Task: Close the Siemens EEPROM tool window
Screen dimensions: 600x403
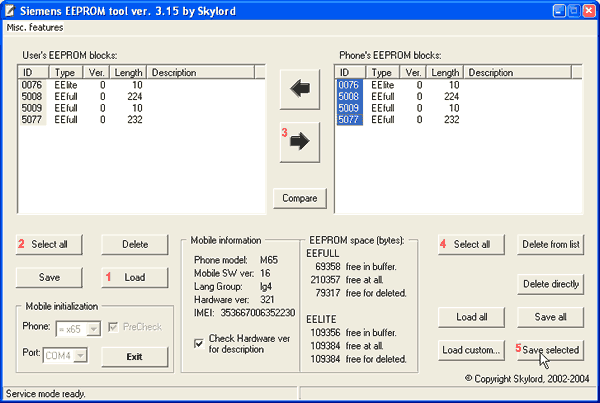Action: click(x=589, y=11)
